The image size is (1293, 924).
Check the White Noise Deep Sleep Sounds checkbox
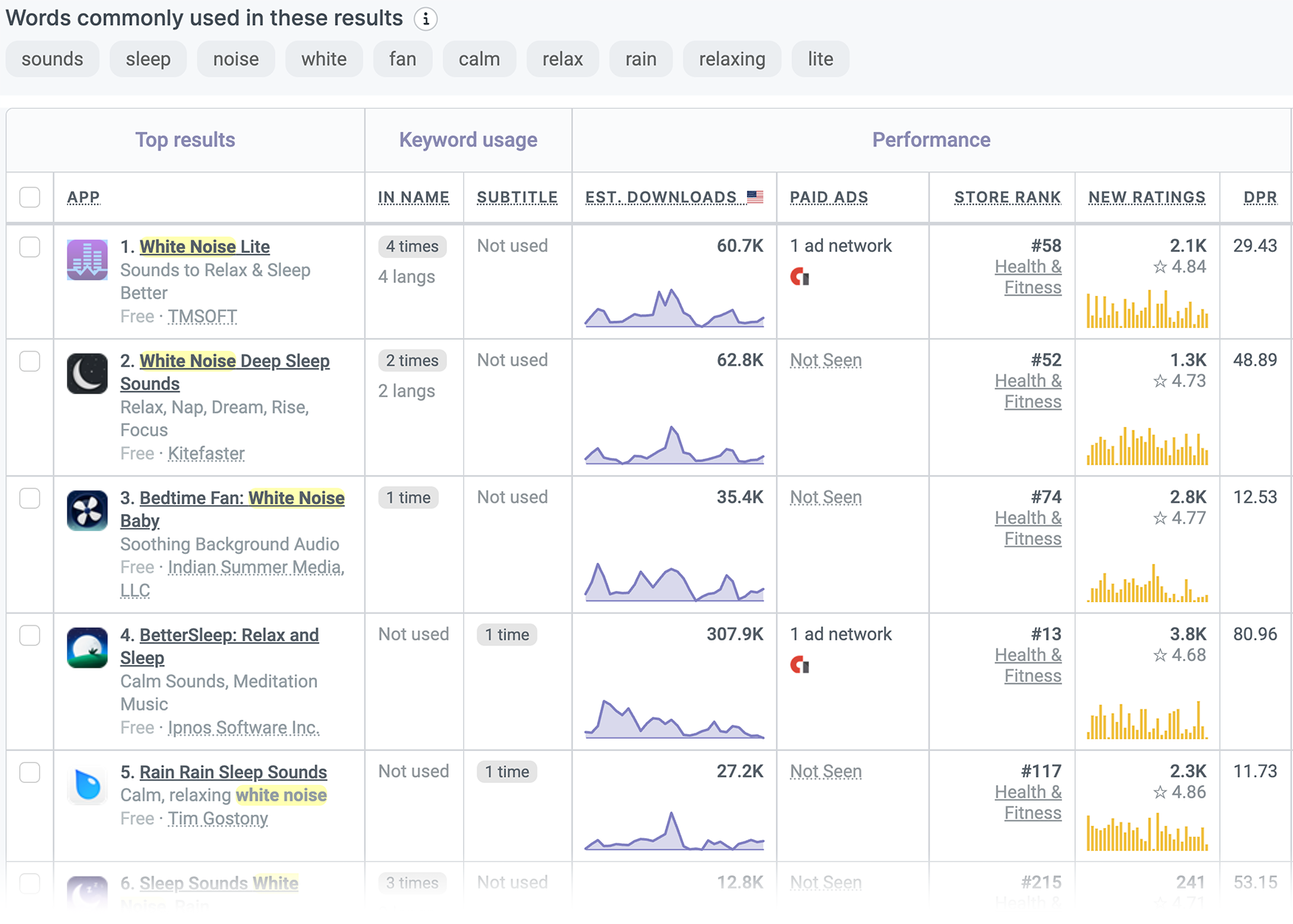pos(30,361)
